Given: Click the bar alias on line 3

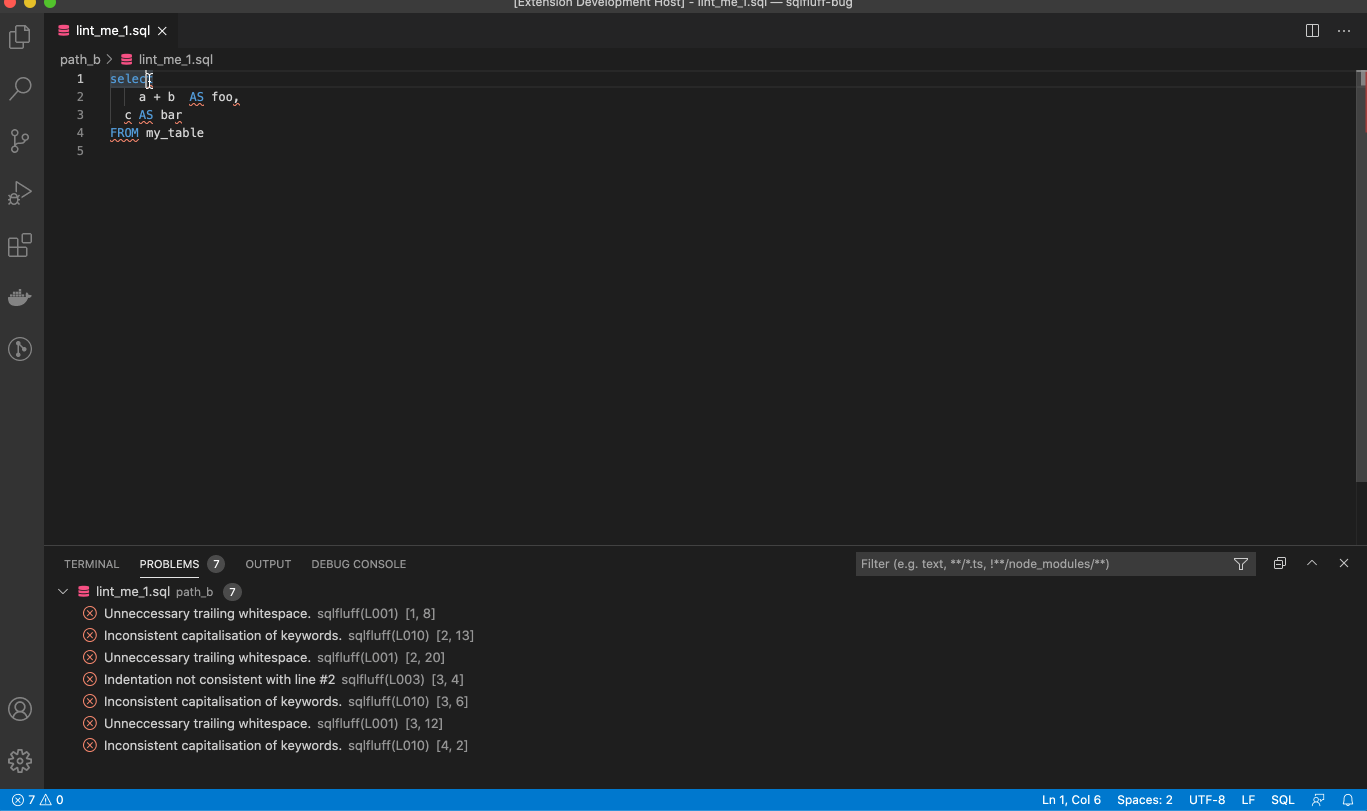Looking at the screenshot, I should [x=171, y=115].
